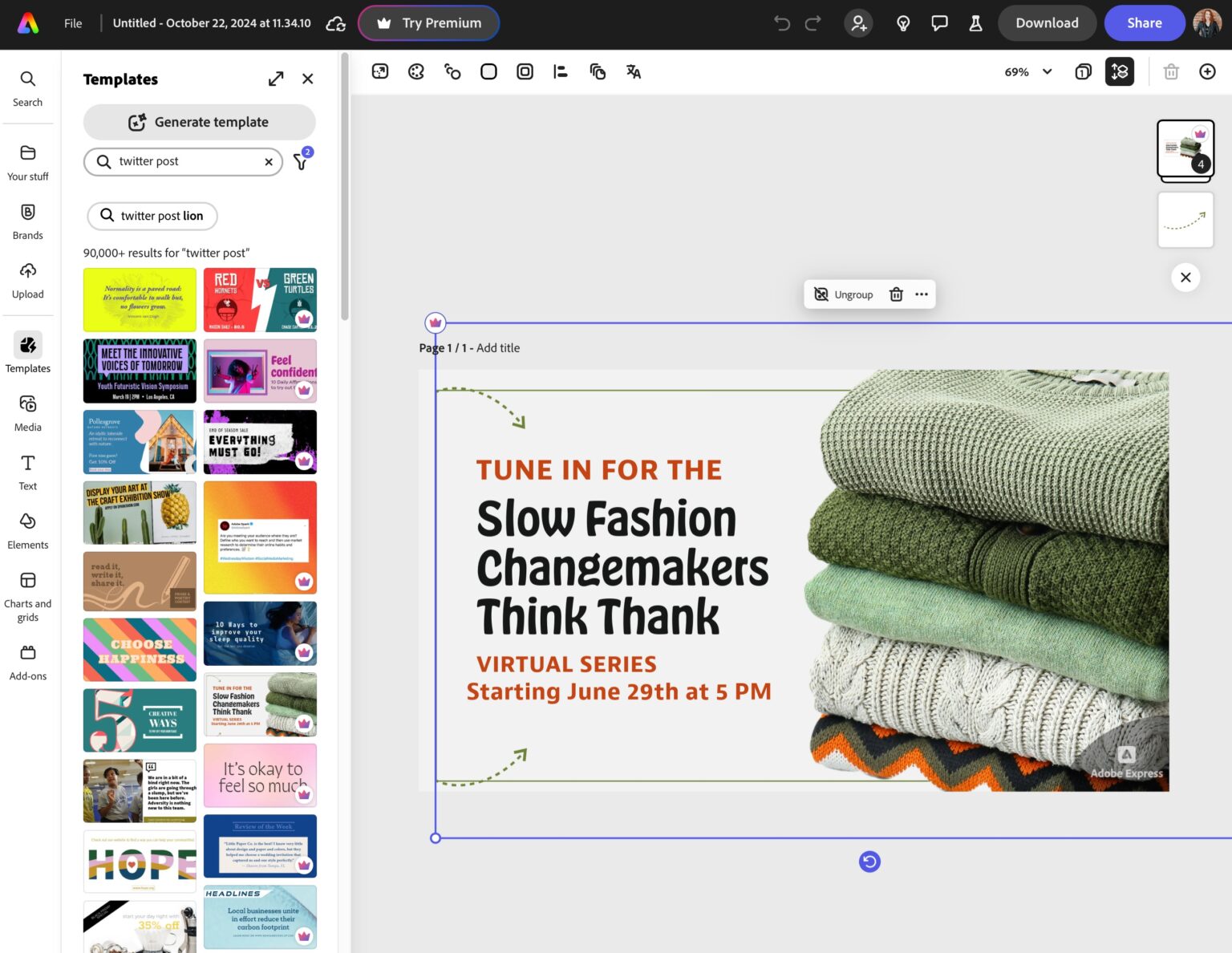Click the invite collaborator icon
The image size is (1232, 953).
coord(858,23)
